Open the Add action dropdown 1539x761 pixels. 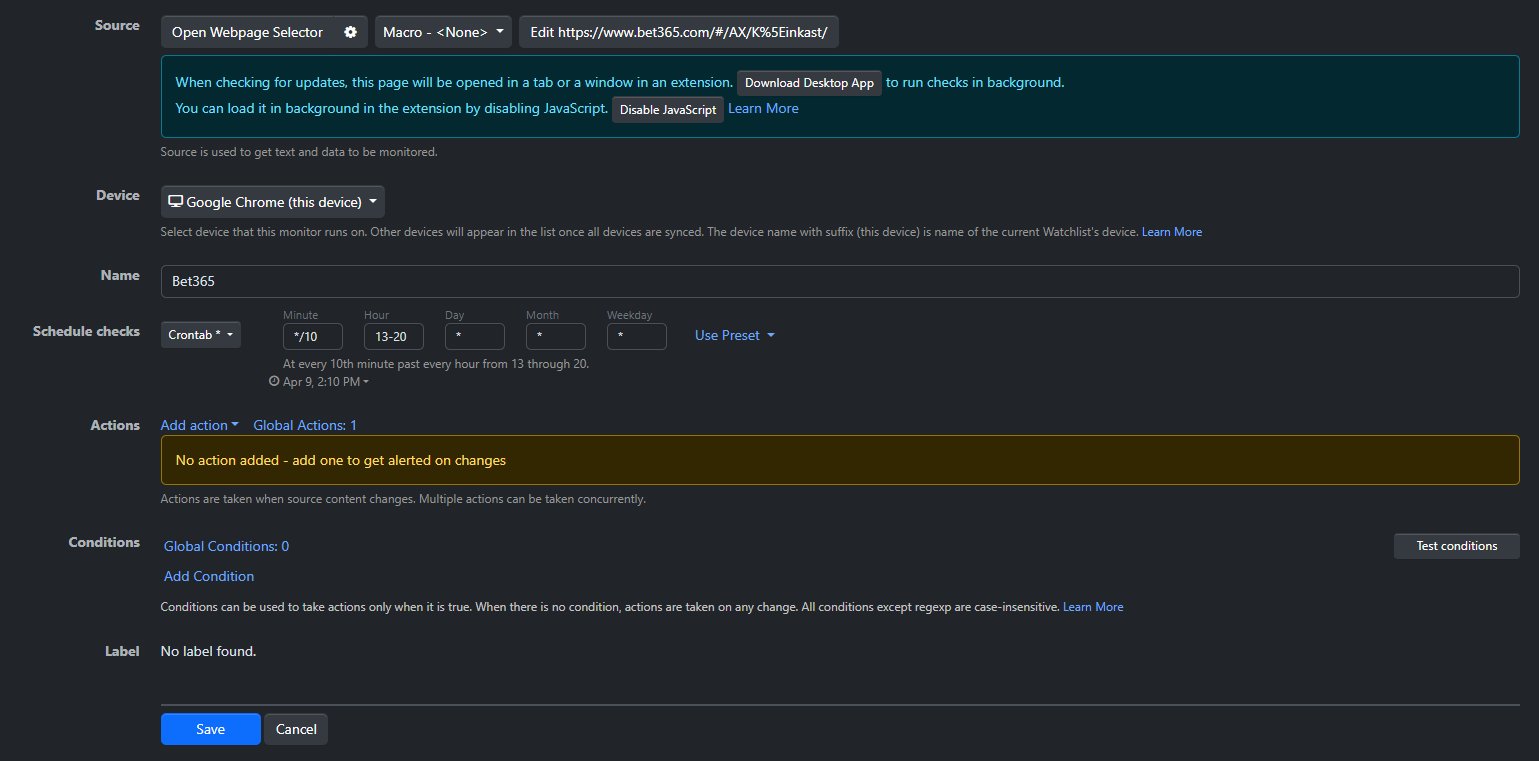tap(199, 425)
